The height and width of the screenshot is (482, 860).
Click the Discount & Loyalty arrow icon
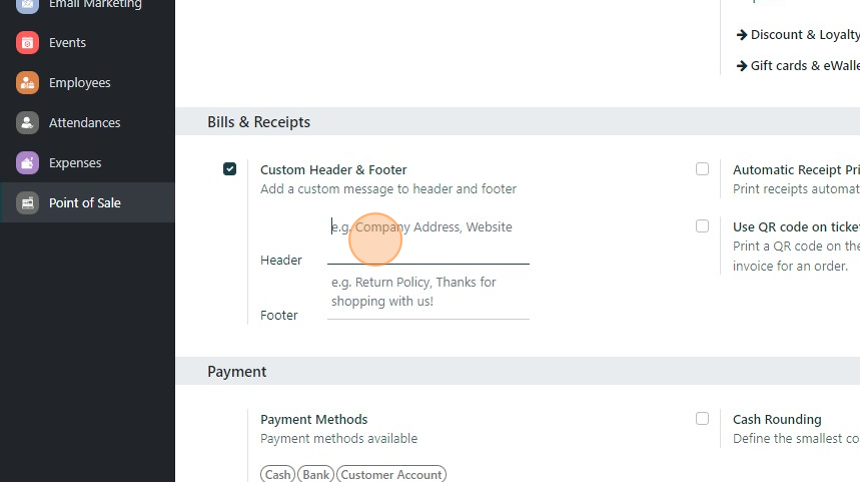pos(742,35)
